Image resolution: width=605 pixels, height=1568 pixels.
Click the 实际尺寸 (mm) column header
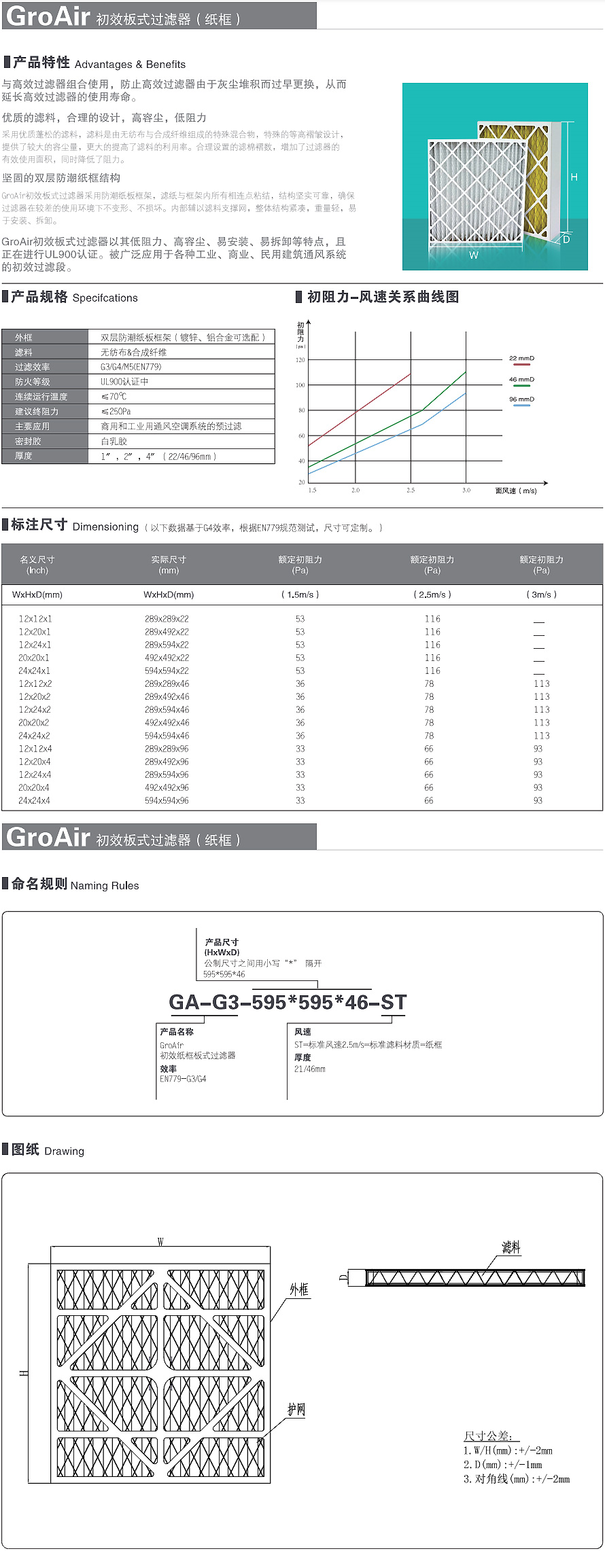pyautogui.click(x=169, y=565)
